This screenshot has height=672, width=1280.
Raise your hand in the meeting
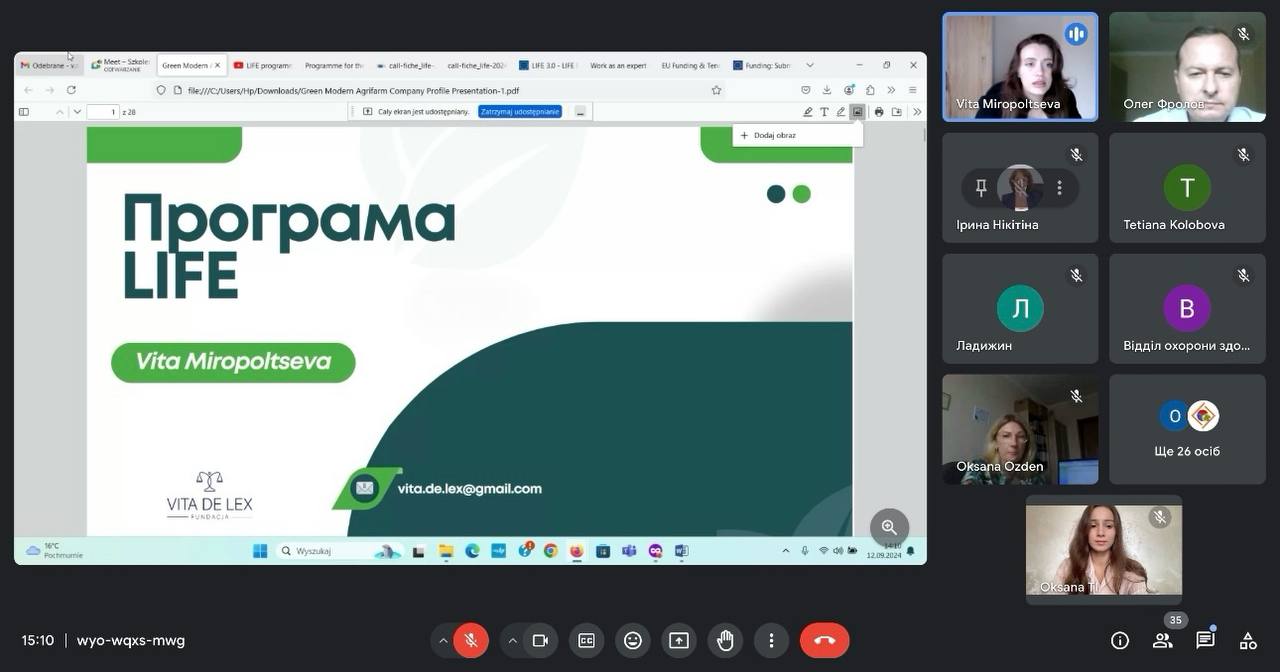[725, 640]
